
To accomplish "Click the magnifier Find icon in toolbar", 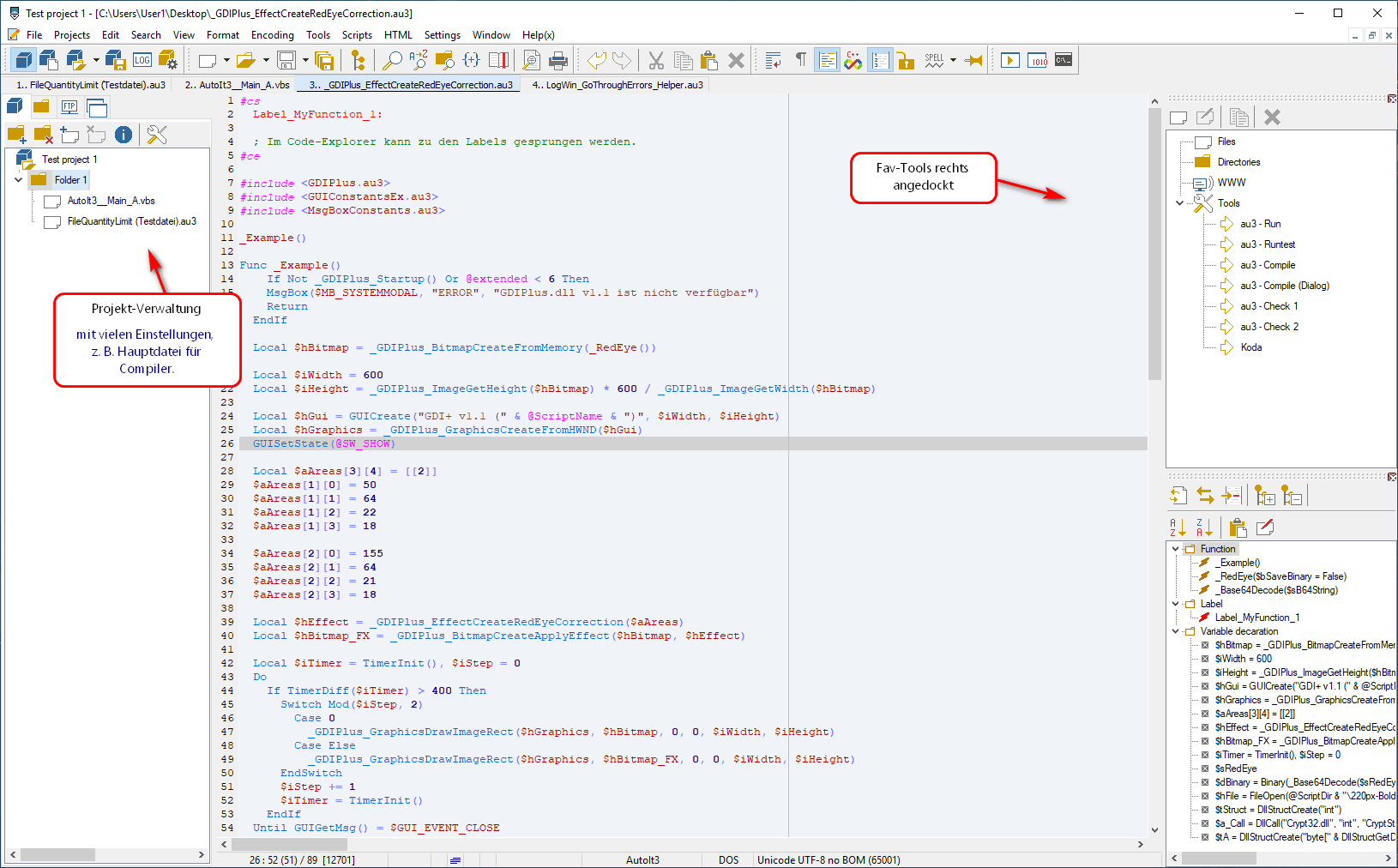I will (392, 60).
